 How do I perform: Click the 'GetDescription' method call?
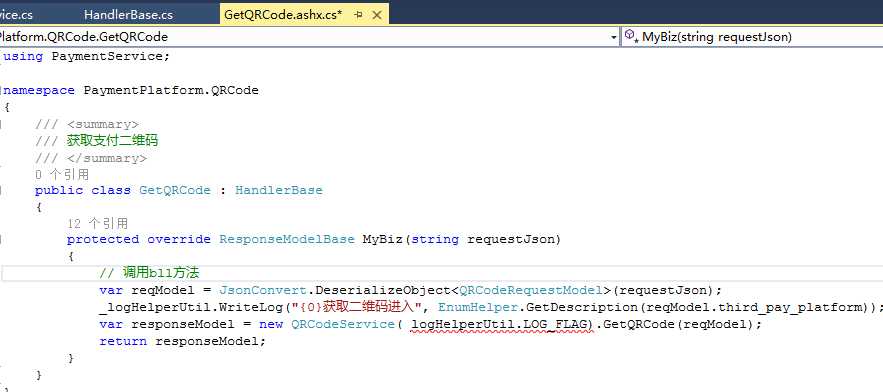(x=582, y=307)
